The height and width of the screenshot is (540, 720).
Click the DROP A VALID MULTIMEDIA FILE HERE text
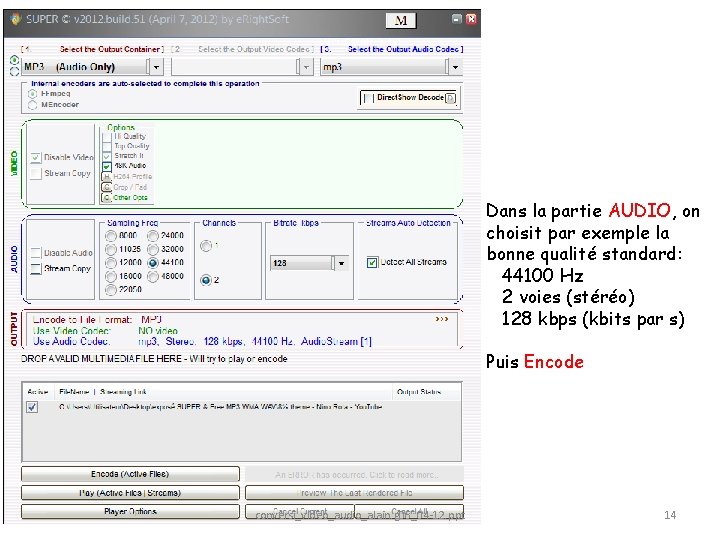pos(154,359)
